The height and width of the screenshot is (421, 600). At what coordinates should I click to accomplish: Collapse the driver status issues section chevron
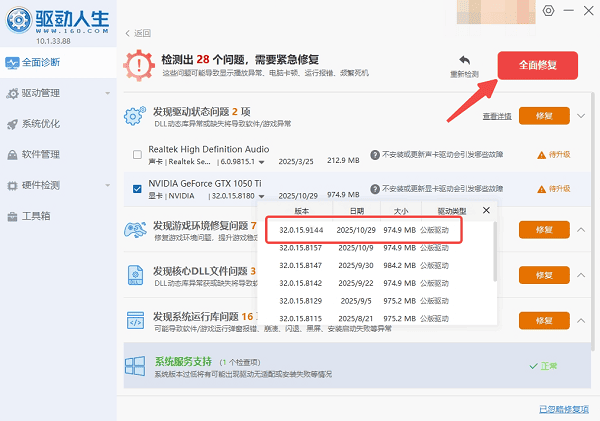581,116
